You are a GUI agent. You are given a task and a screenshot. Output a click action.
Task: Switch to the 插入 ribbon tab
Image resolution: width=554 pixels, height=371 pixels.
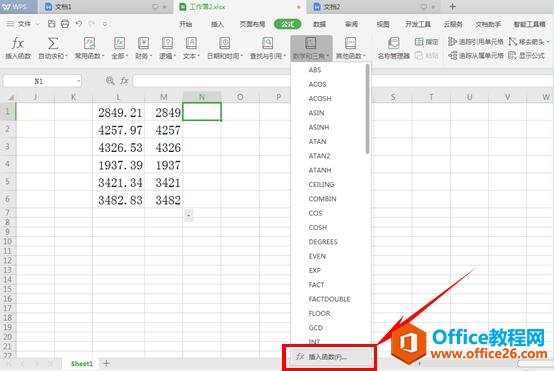pos(217,24)
